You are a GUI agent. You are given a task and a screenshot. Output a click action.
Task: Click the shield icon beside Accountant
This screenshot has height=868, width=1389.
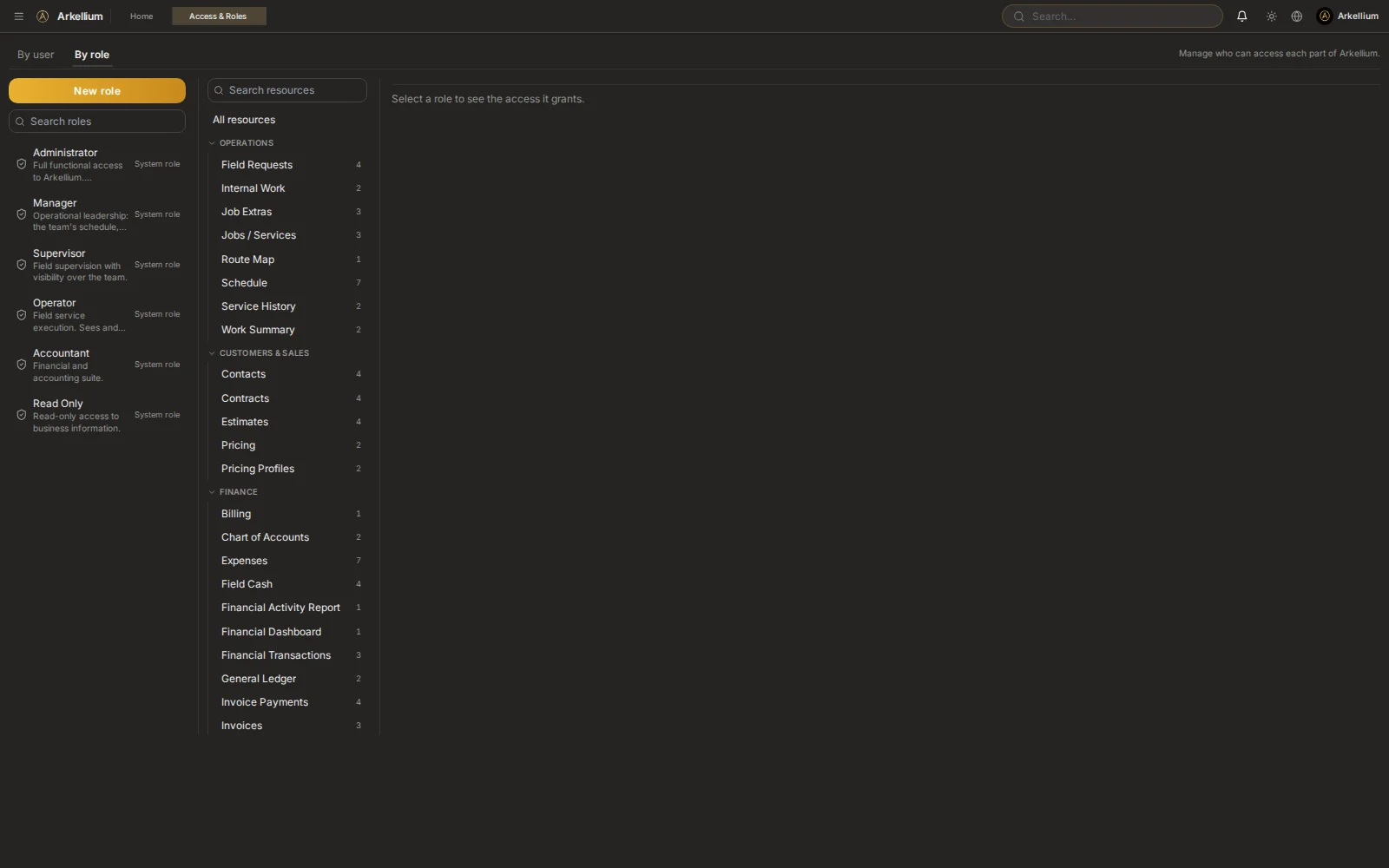coord(22,365)
